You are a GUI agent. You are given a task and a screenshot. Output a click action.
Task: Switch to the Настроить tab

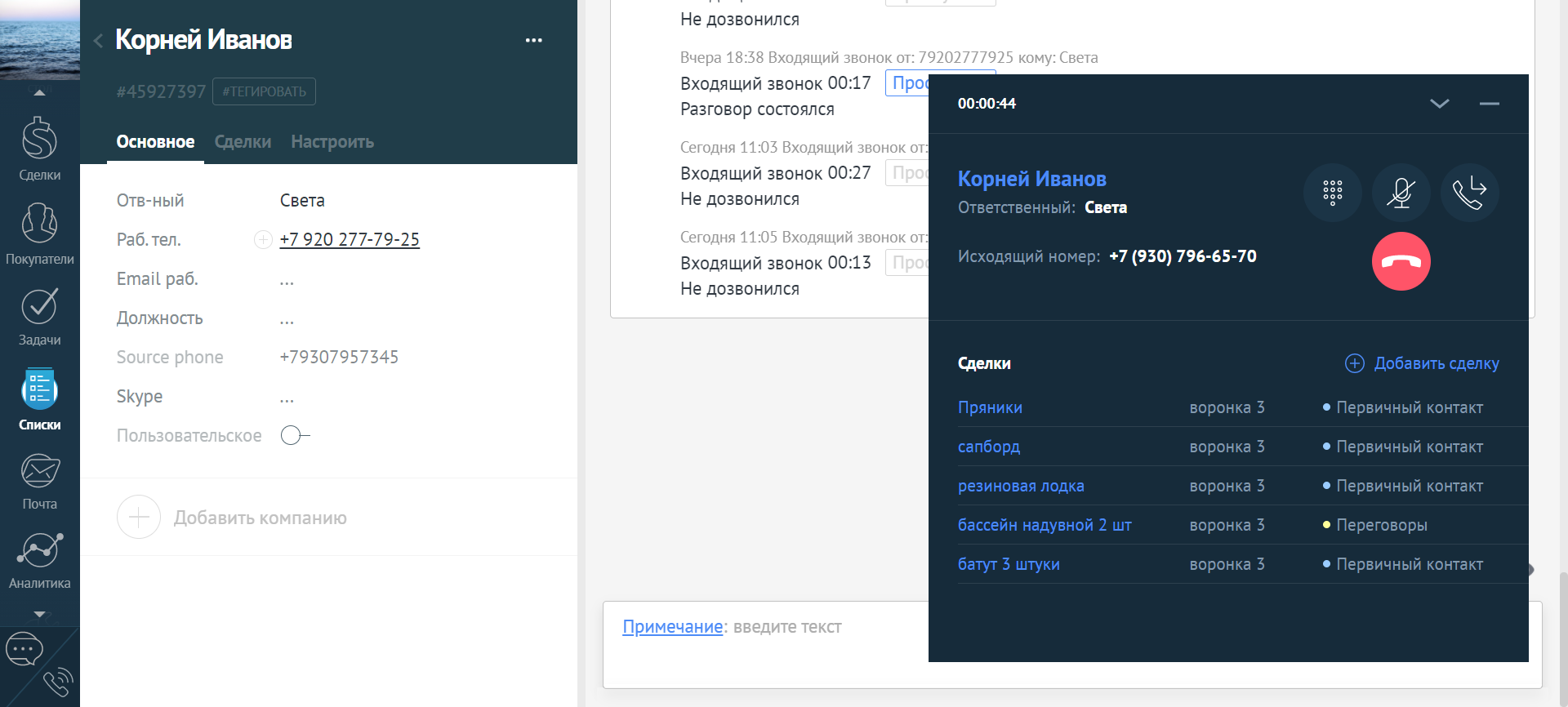coord(332,142)
